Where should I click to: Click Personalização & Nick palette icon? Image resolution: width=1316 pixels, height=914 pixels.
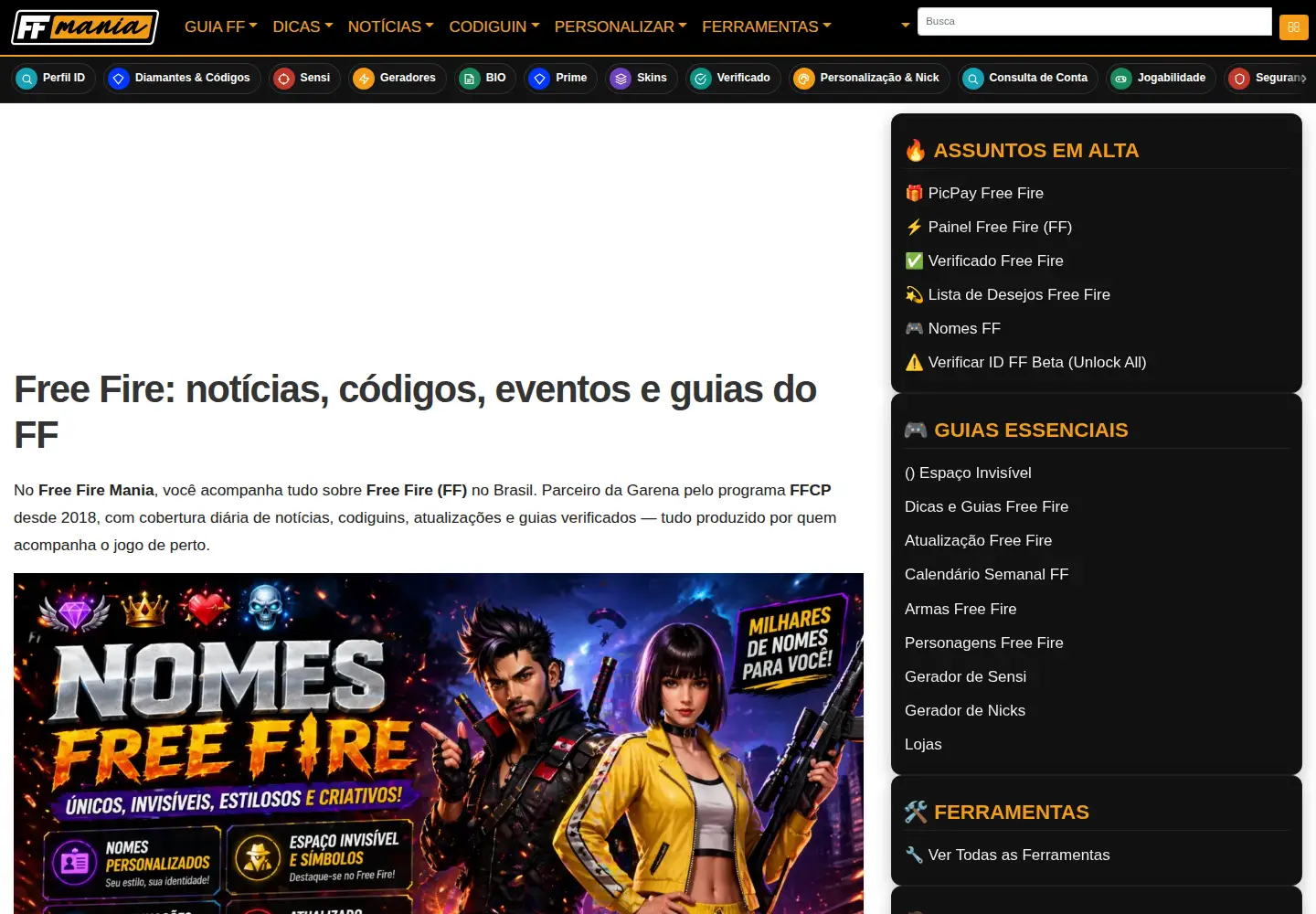tap(804, 79)
